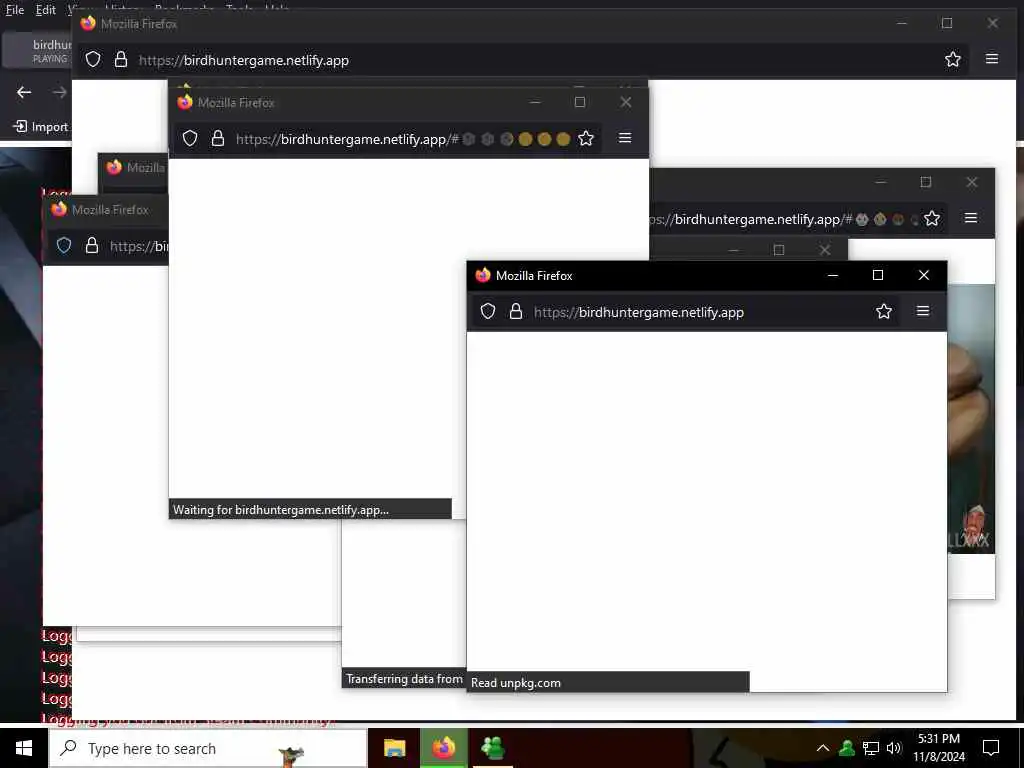
Task: Open File Explorer from the taskbar
Action: 394,748
